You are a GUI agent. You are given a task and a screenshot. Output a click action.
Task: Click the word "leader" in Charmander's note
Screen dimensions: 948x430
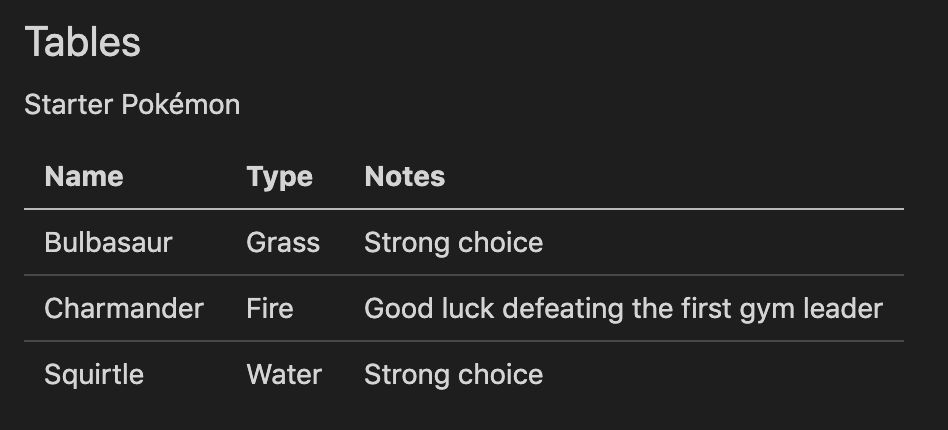(x=847, y=308)
